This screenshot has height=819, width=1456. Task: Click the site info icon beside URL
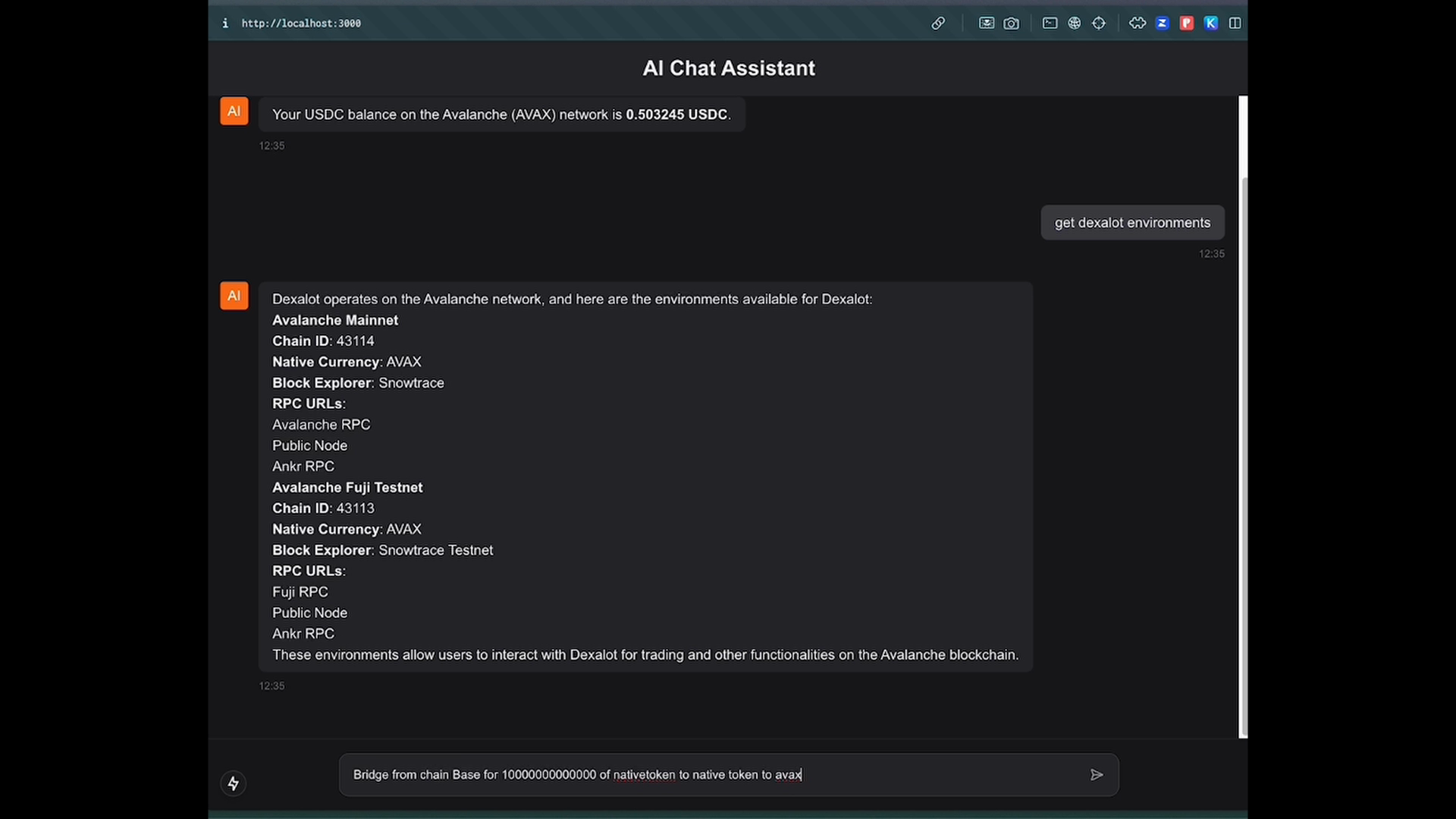click(x=225, y=24)
